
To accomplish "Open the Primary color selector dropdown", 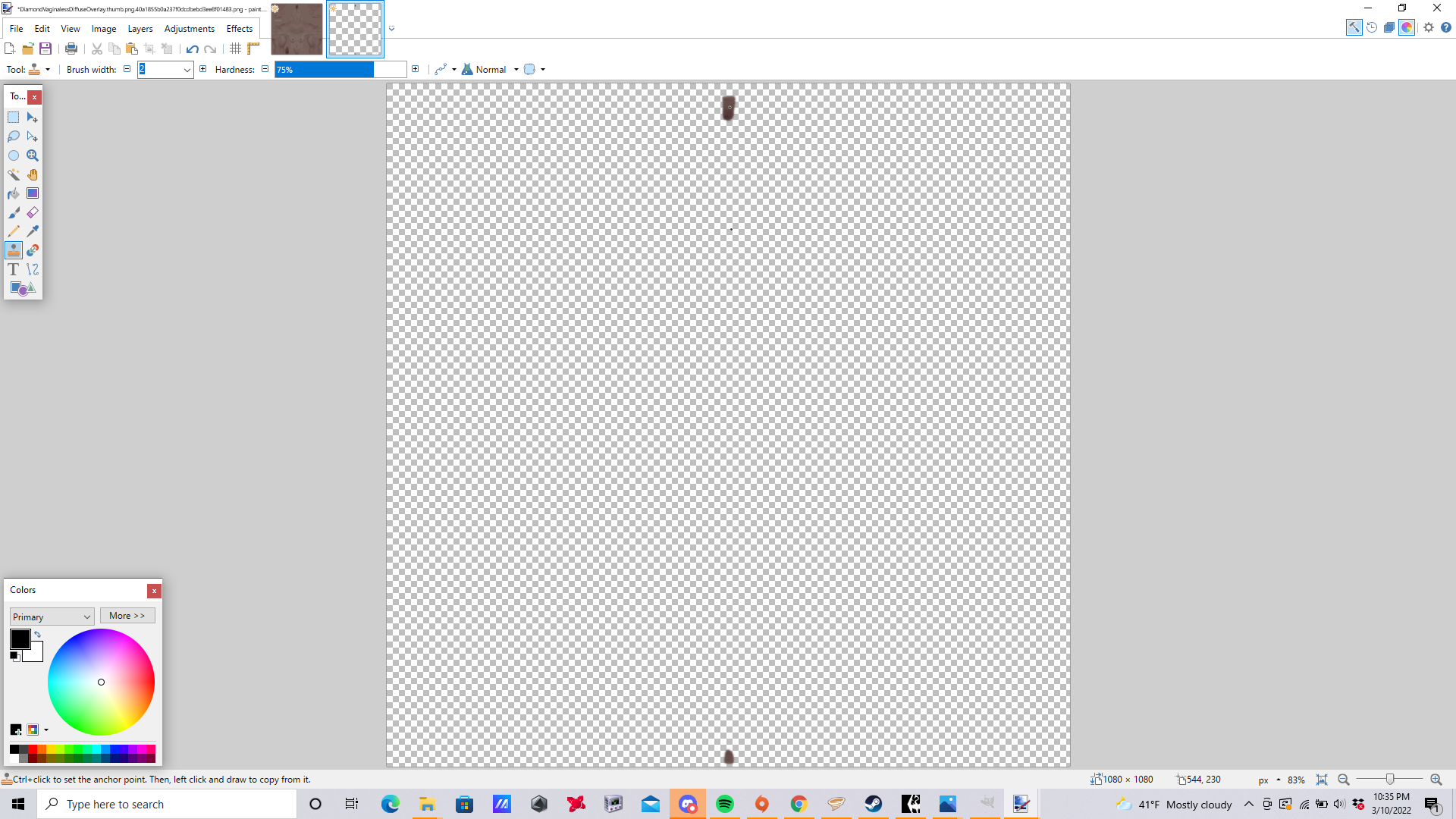I will [x=52, y=617].
